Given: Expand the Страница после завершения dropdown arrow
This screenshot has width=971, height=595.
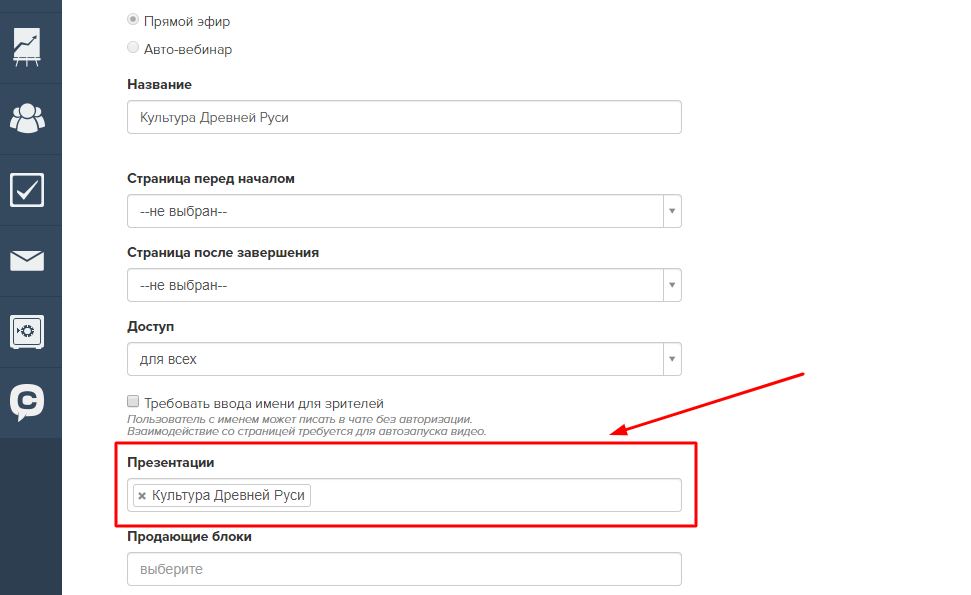Looking at the screenshot, I should [672, 285].
